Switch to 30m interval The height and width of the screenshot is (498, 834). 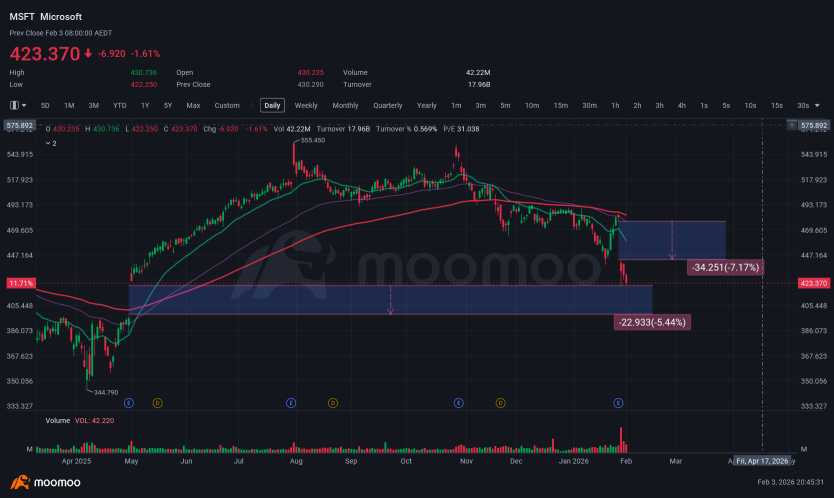[589, 105]
